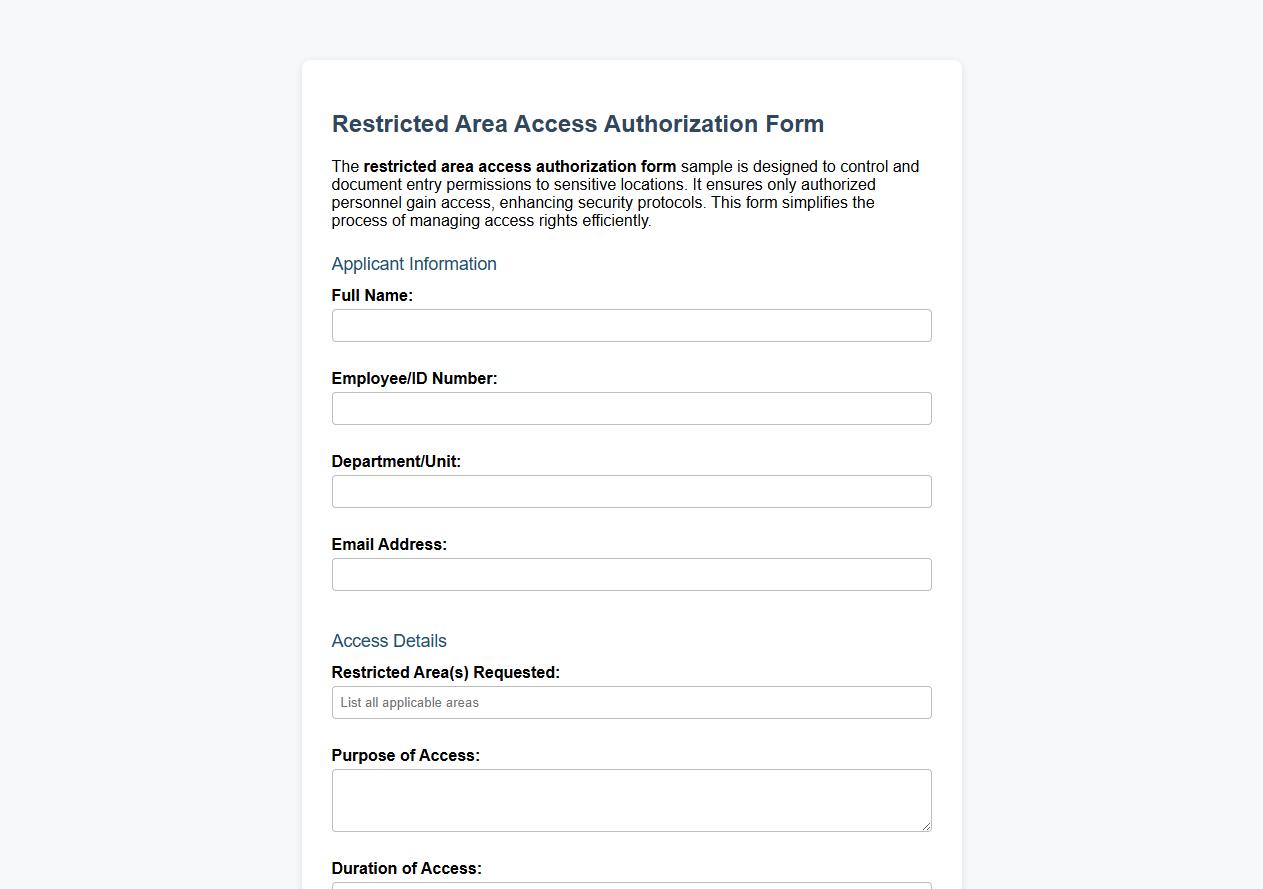The image size is (1263, 889).
Task: Click the 'Applicant Information' section heading
Action: (413, 264)
